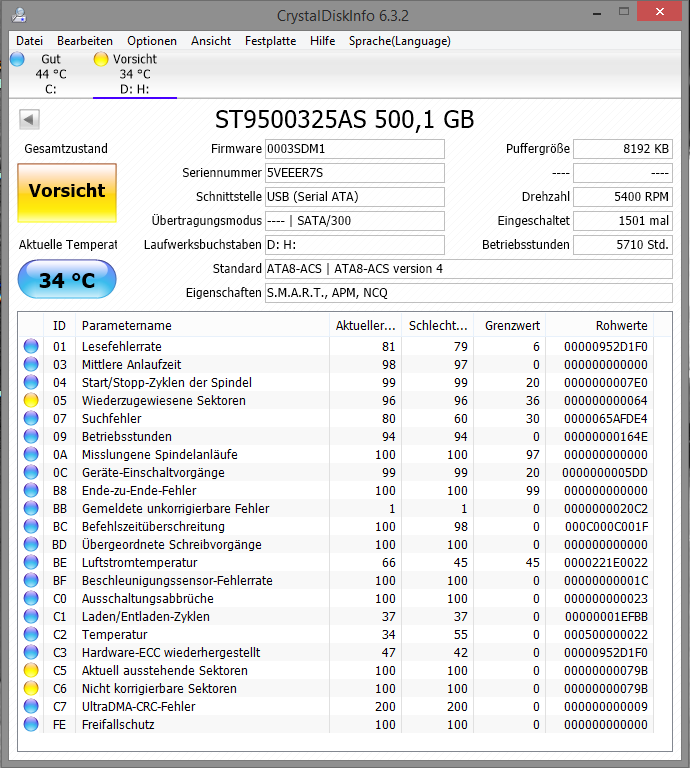Click blue status icon for UltraDMA-CRC-Fehler

31,706
